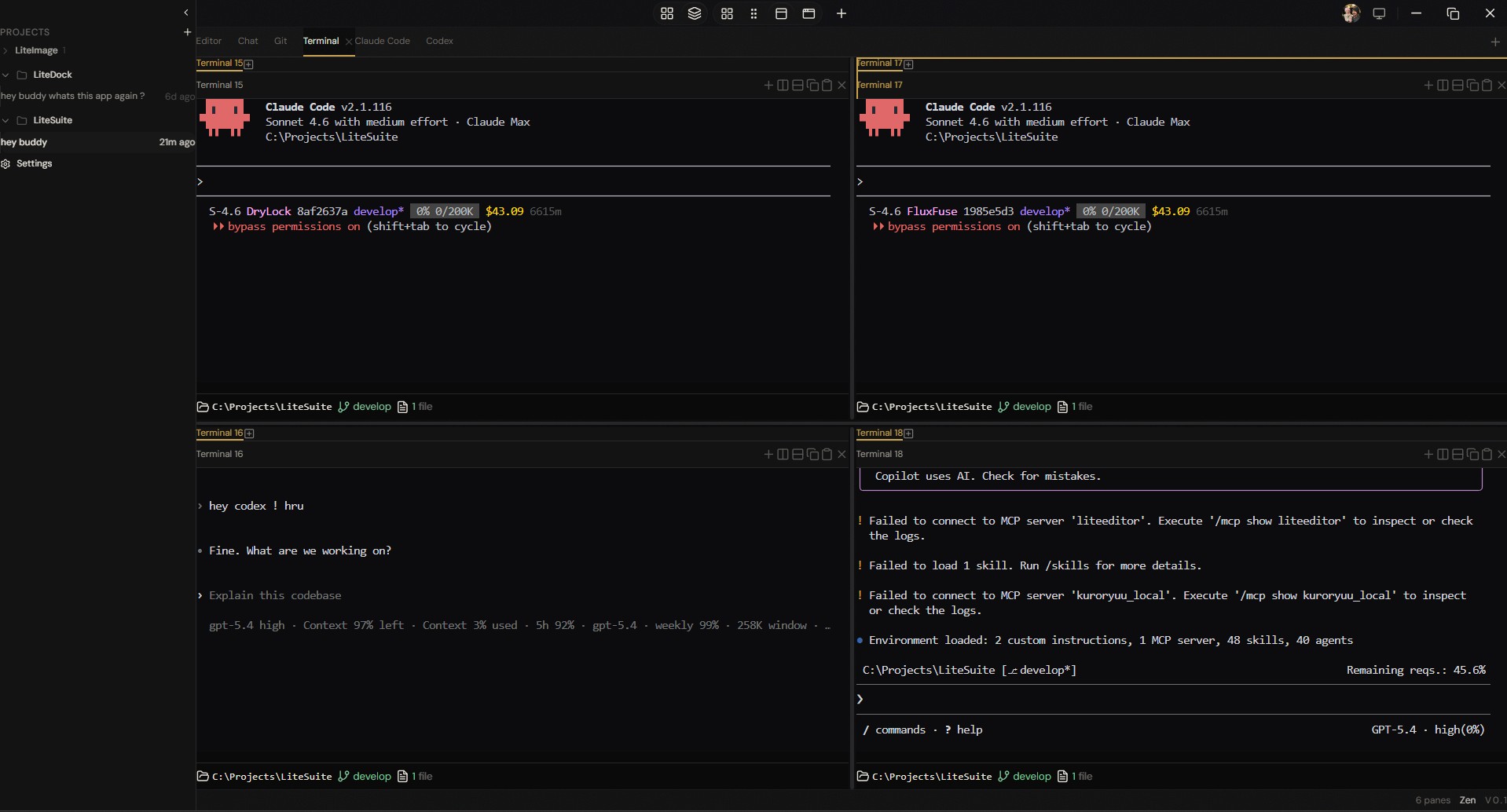
Task: Click the split window layout icon in title bar
Action: (x=782, y=13)
